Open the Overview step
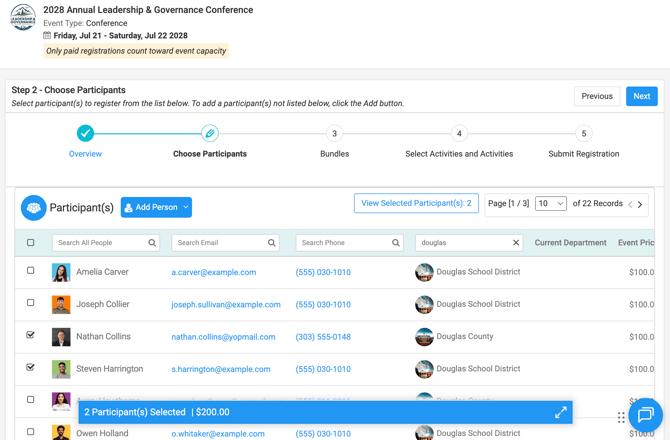The width and height of the screenshot is (670, 440). [85, 154]
